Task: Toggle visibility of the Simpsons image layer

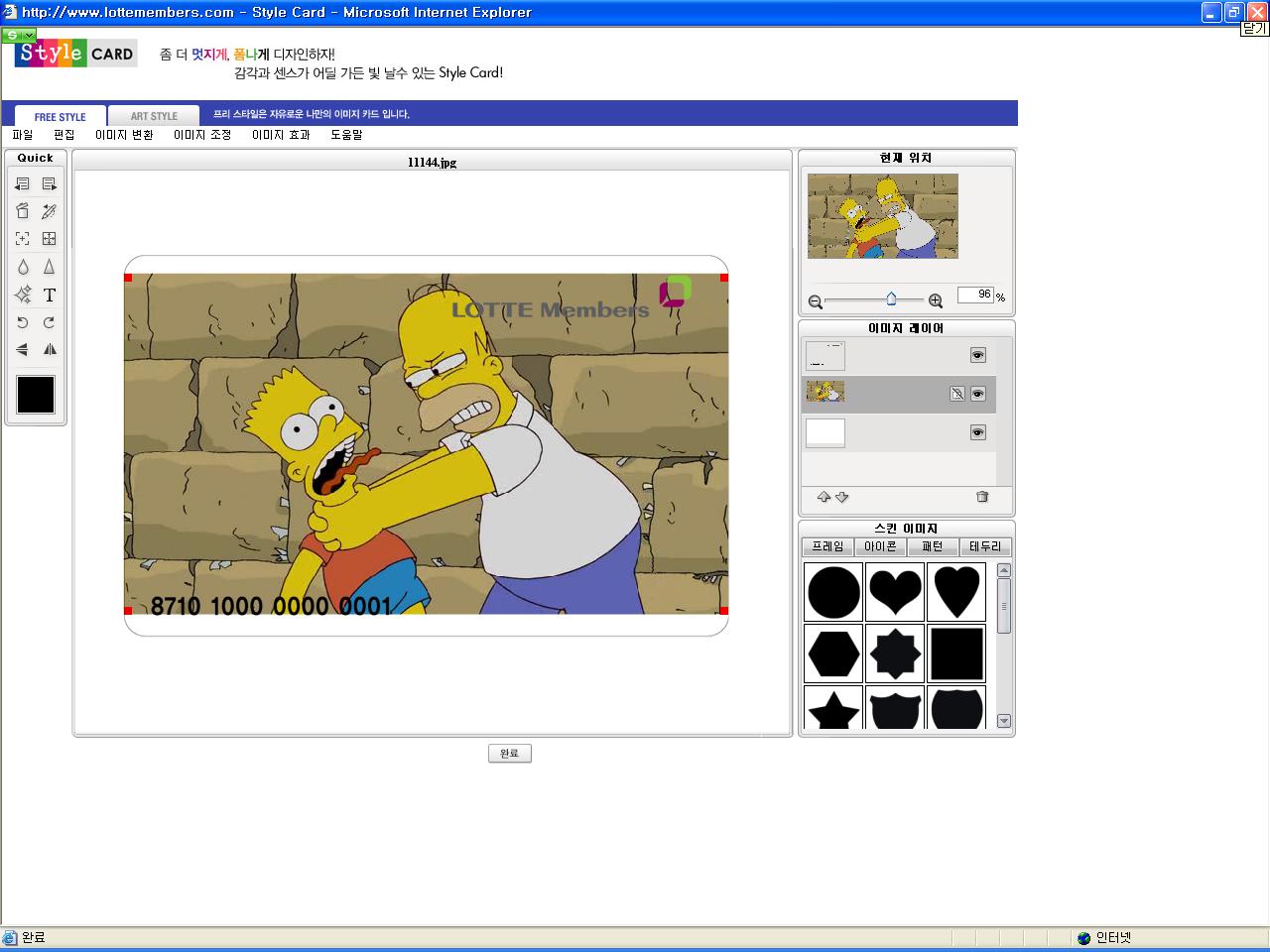Action: pyautogui.click(x=978, y=394)
